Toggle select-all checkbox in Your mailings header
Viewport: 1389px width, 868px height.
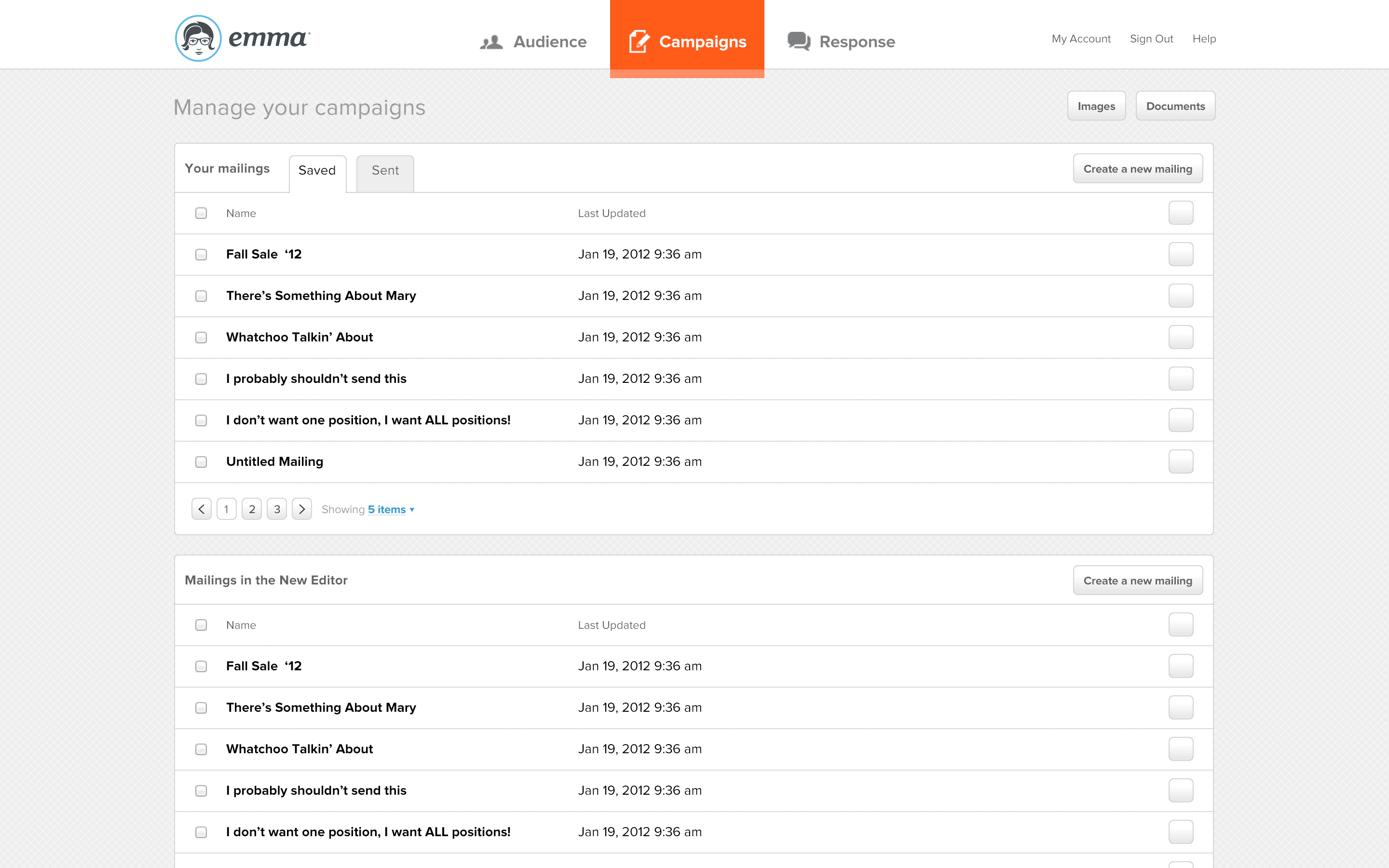201,213
